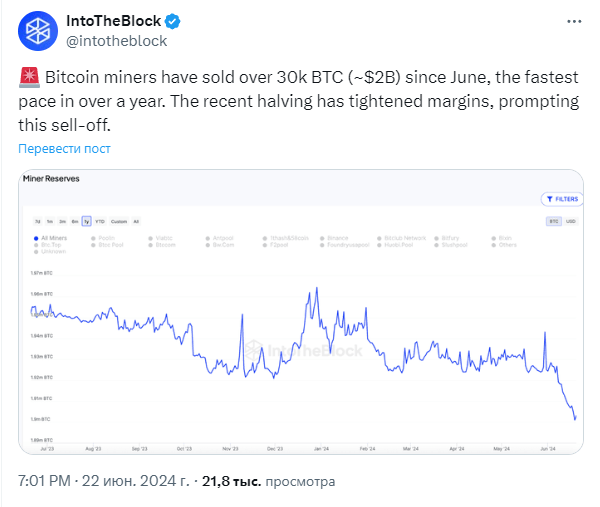600x507 pixels.
Task: Switch chart units to USD
Action: pos(571,221)
